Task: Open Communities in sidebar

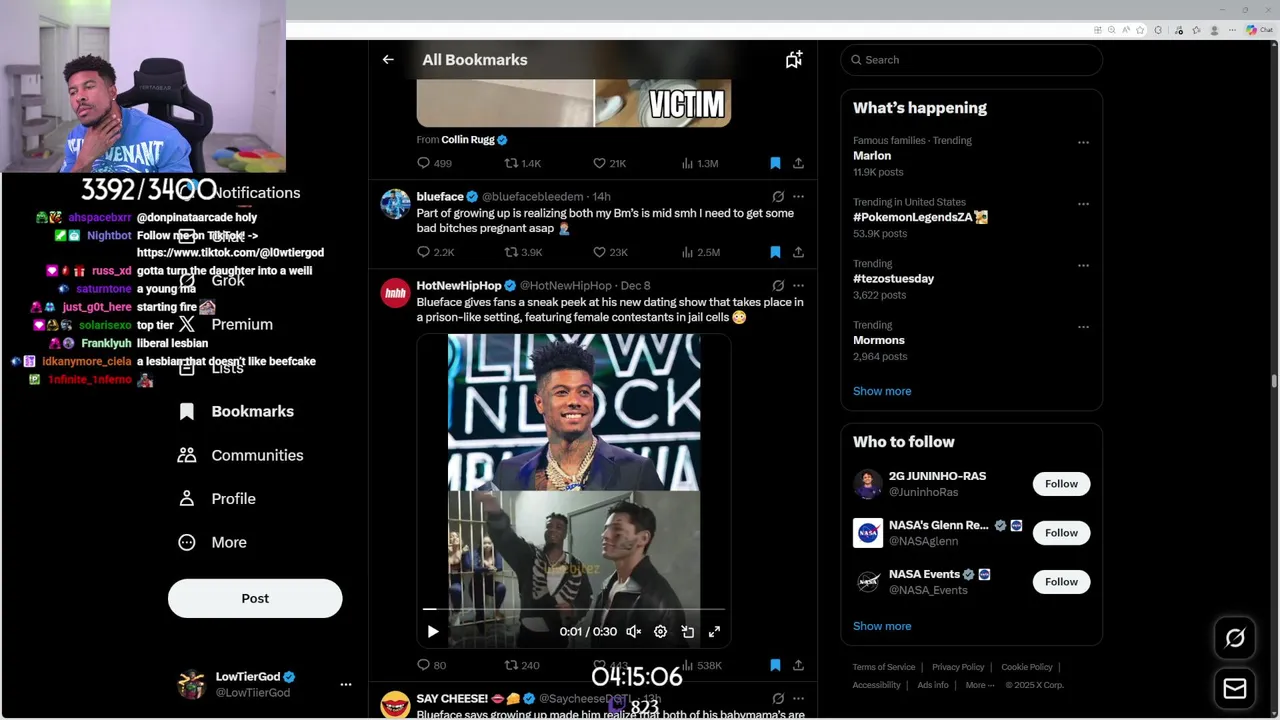Action: 240,455
